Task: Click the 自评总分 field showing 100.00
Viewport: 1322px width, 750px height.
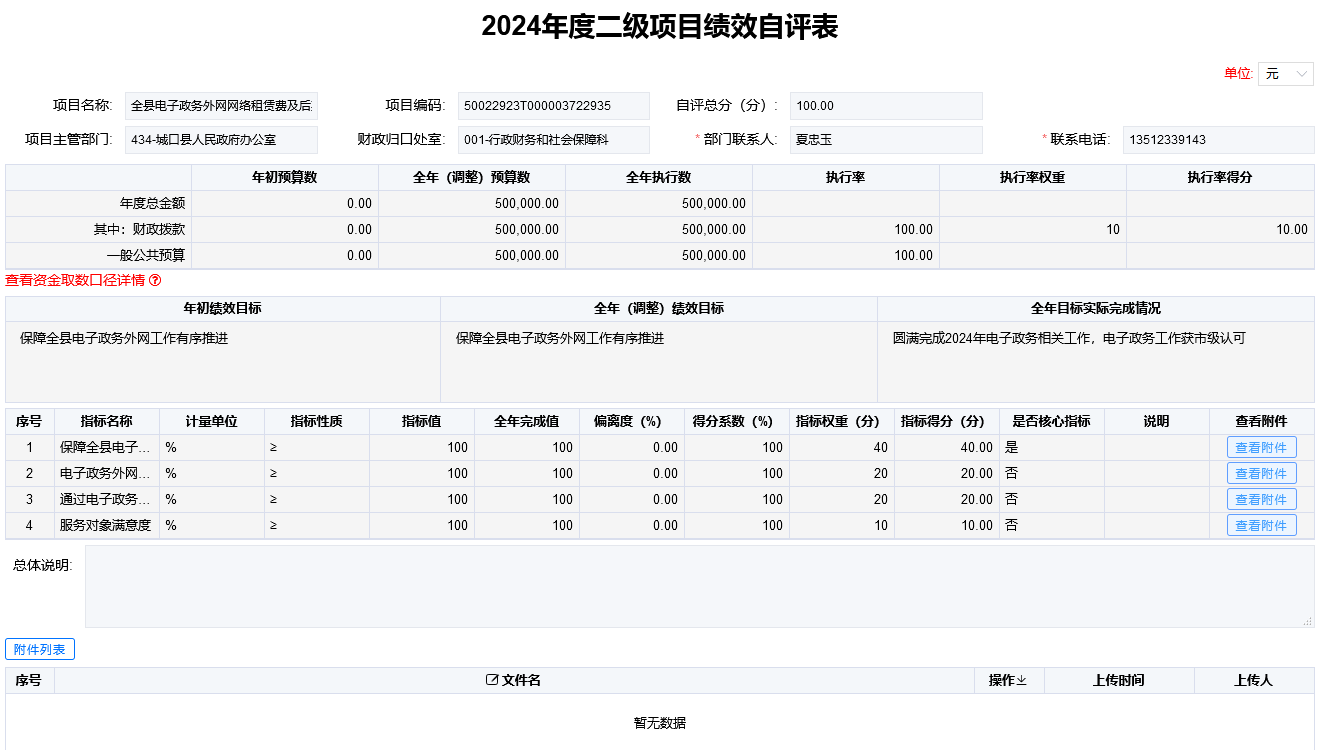Action: 885,106
